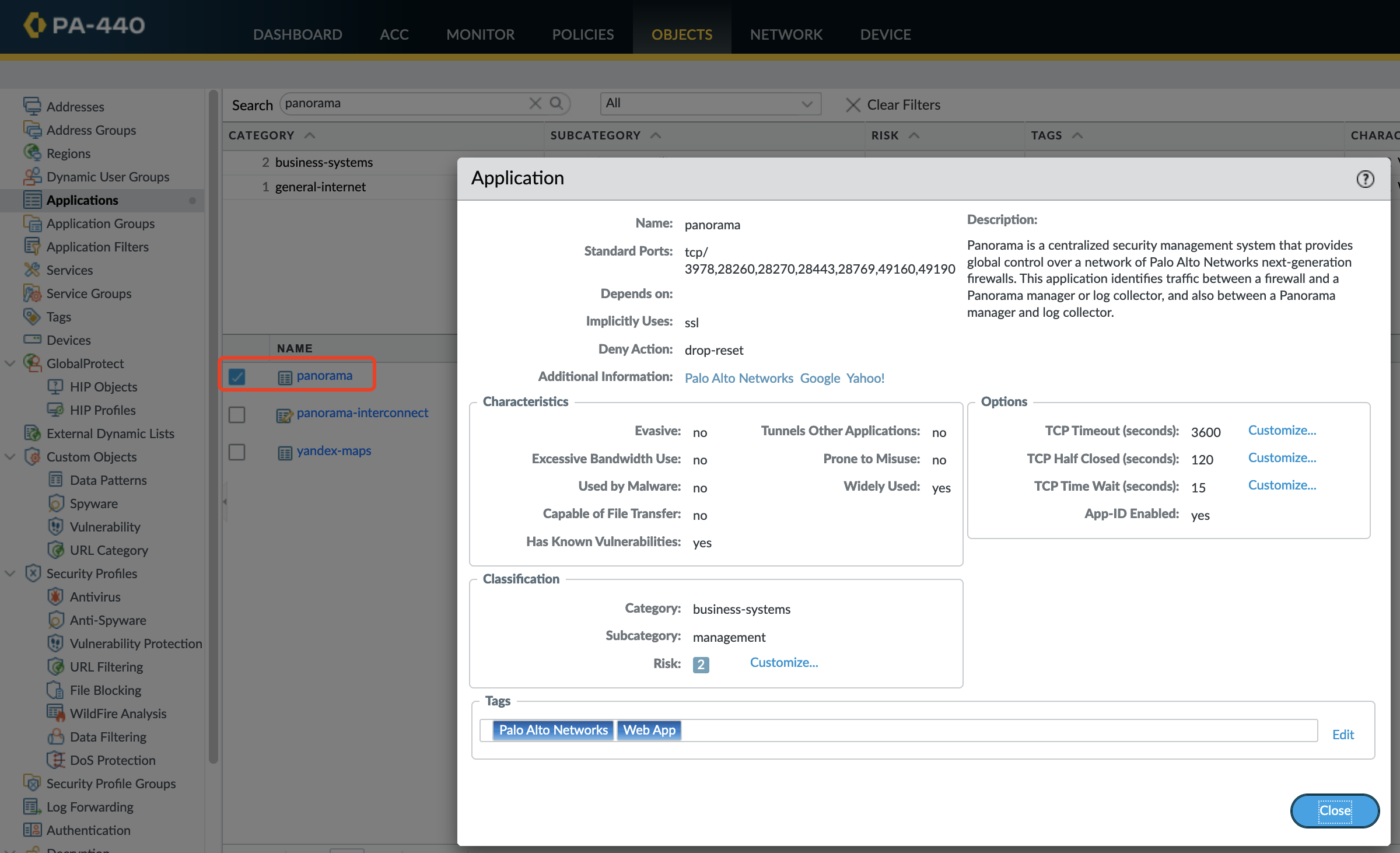Click the WildFire Analysis icon

click(55, 713)
